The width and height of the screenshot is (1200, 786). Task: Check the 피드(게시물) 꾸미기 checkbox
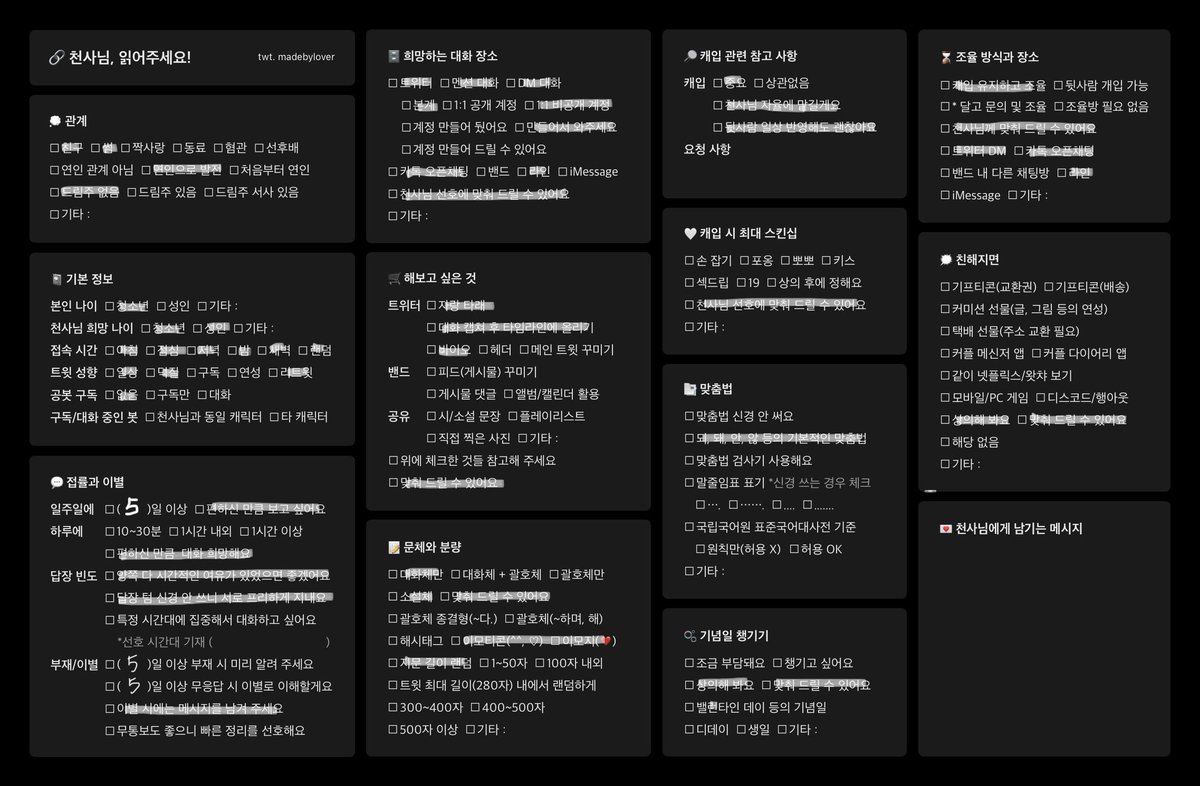(x=431, y=372)
